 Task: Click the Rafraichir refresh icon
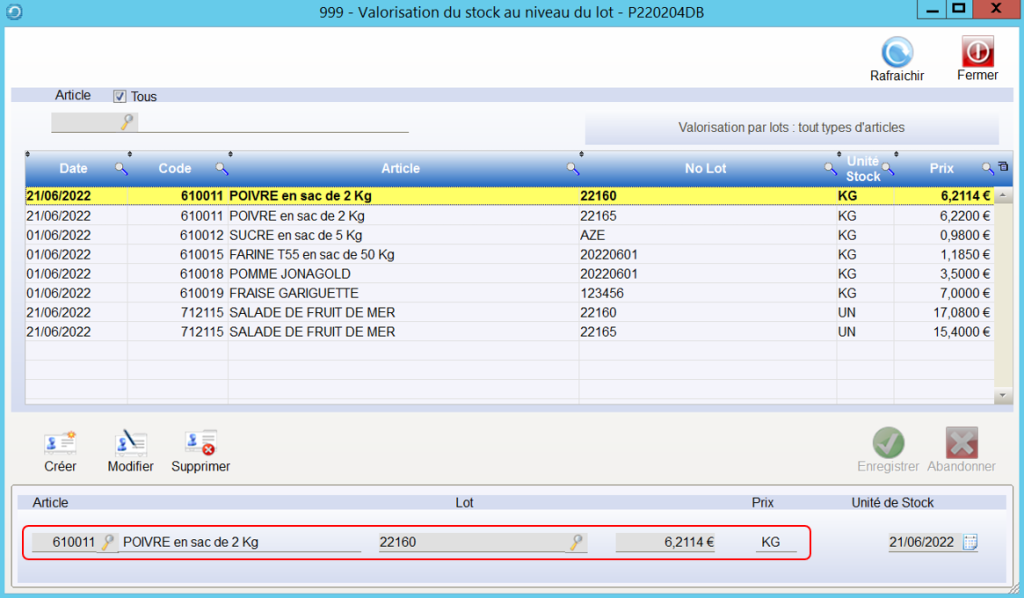tap(897, 52)
